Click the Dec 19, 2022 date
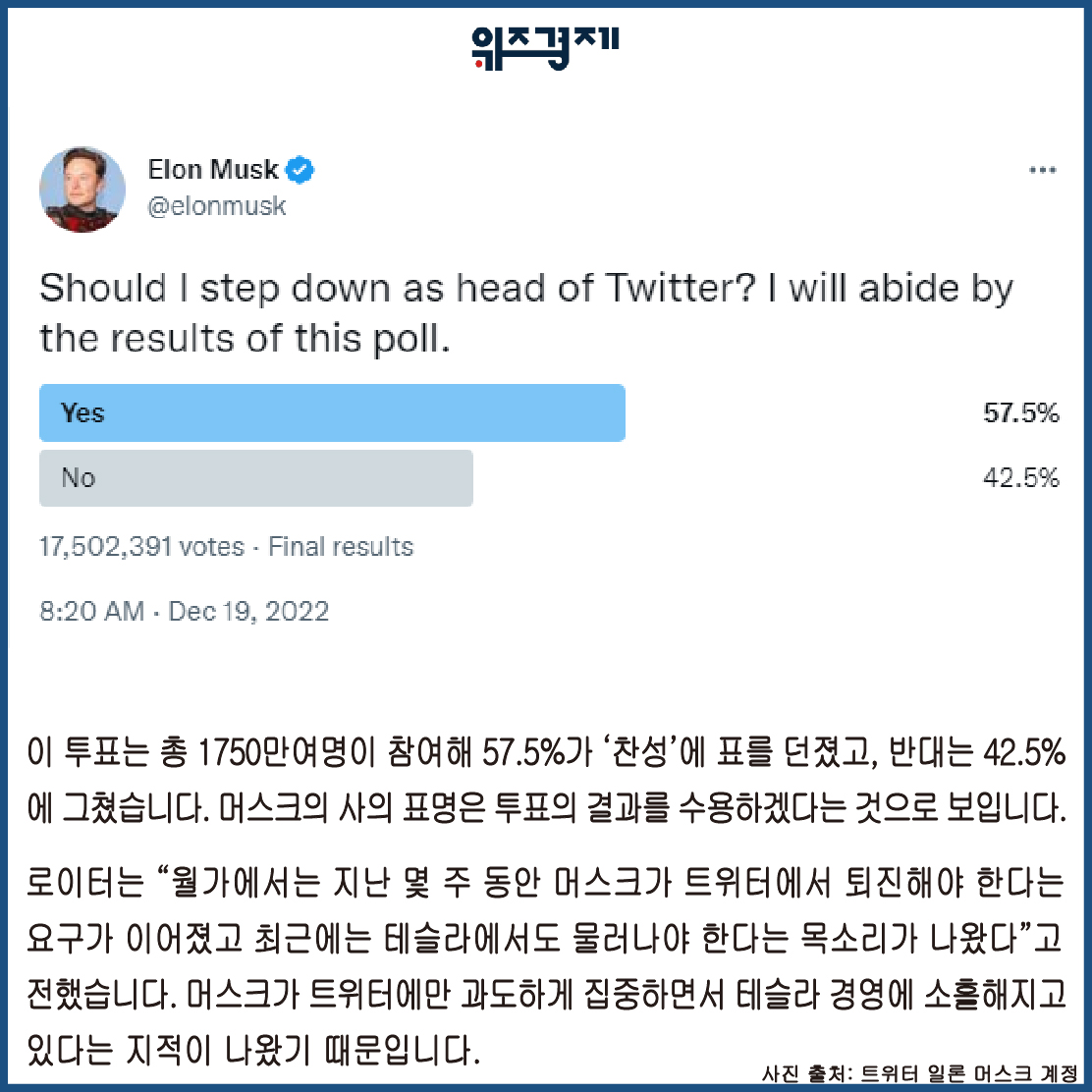 [x=248, y=612]
